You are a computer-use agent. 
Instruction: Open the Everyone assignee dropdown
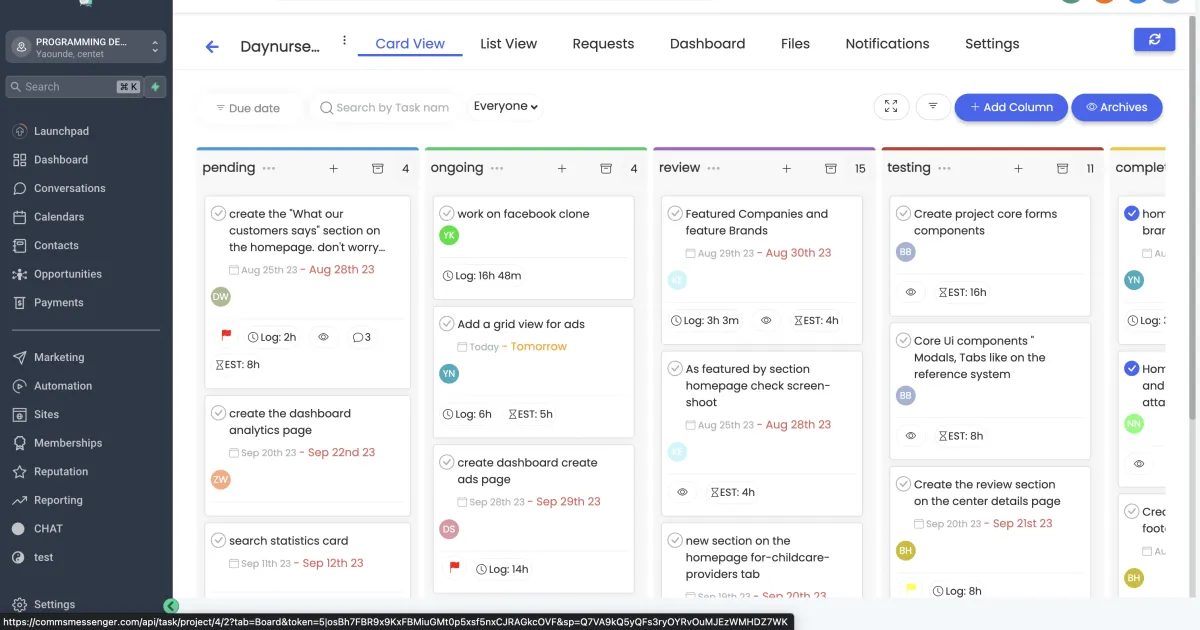tap(505, 106)
